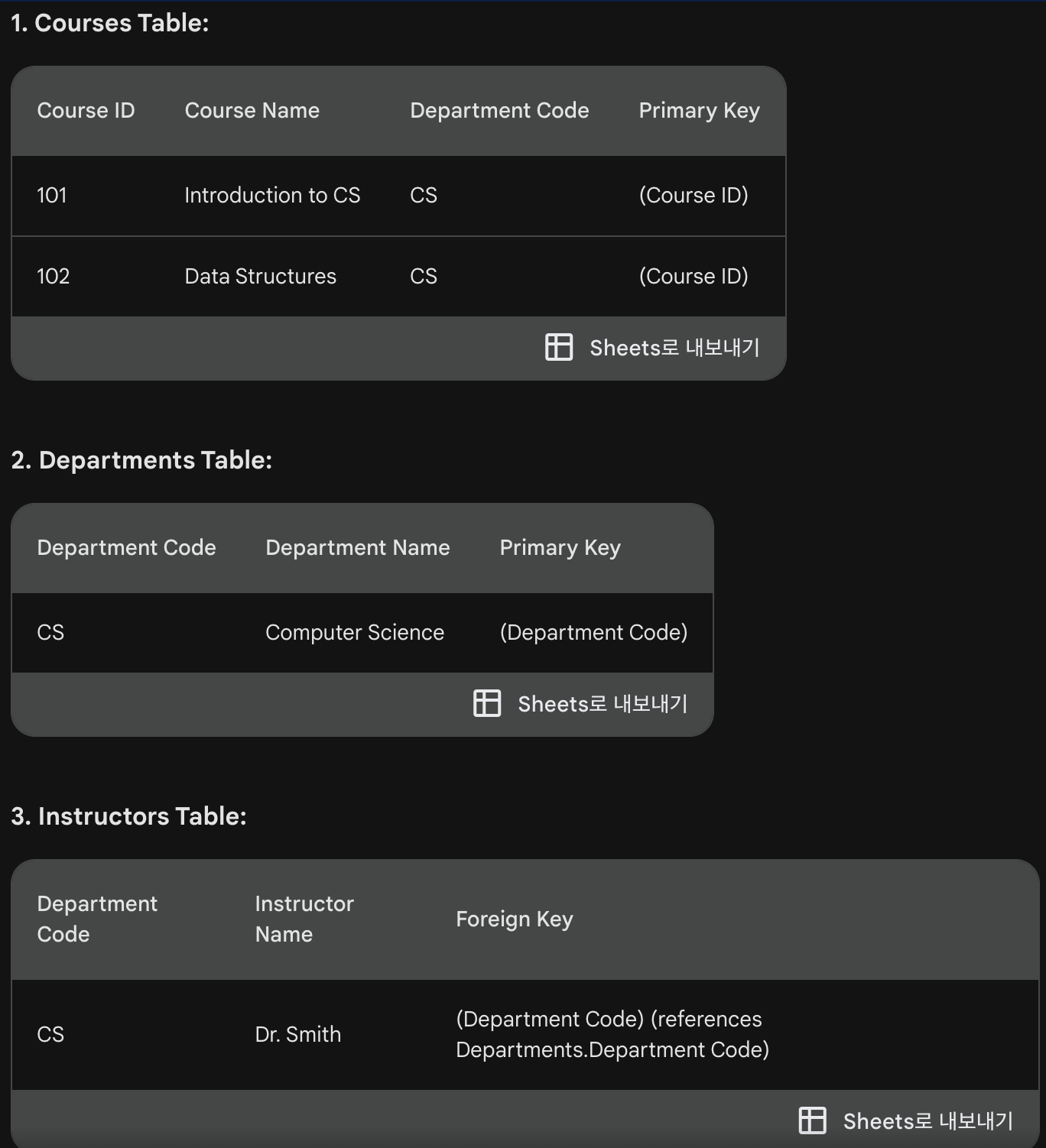Select the '2. Departments Table:' heading
This screenshot has height=1148, width=1046.
(141, 460)
